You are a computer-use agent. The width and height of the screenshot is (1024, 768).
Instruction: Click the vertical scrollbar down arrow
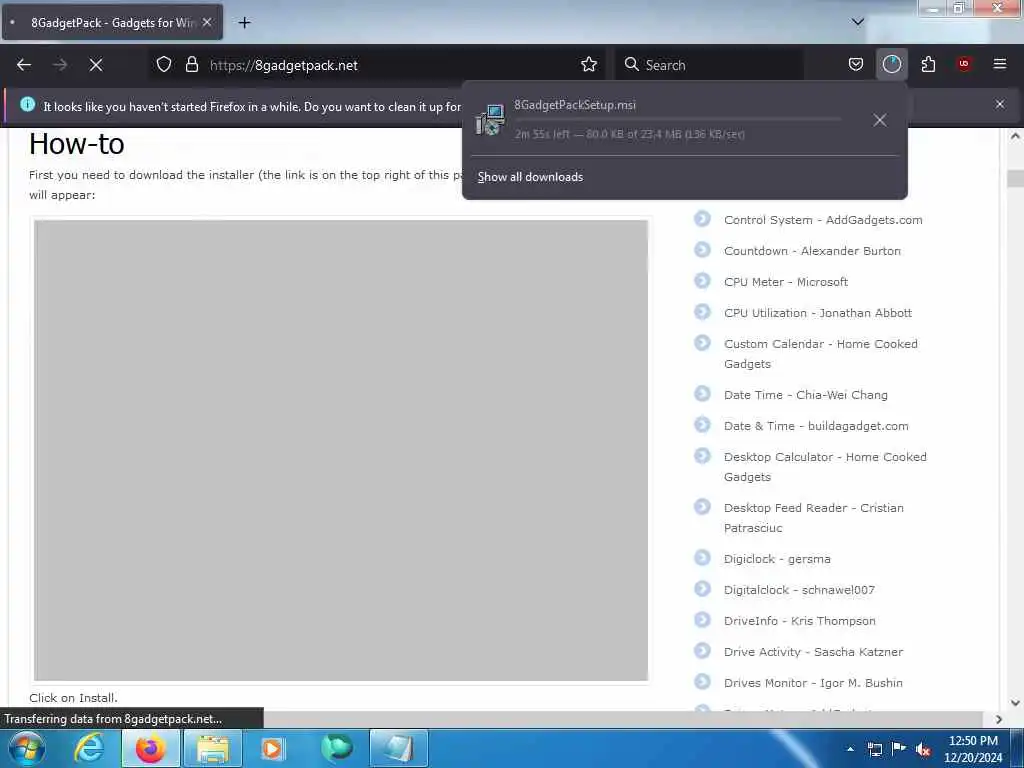1015,703
